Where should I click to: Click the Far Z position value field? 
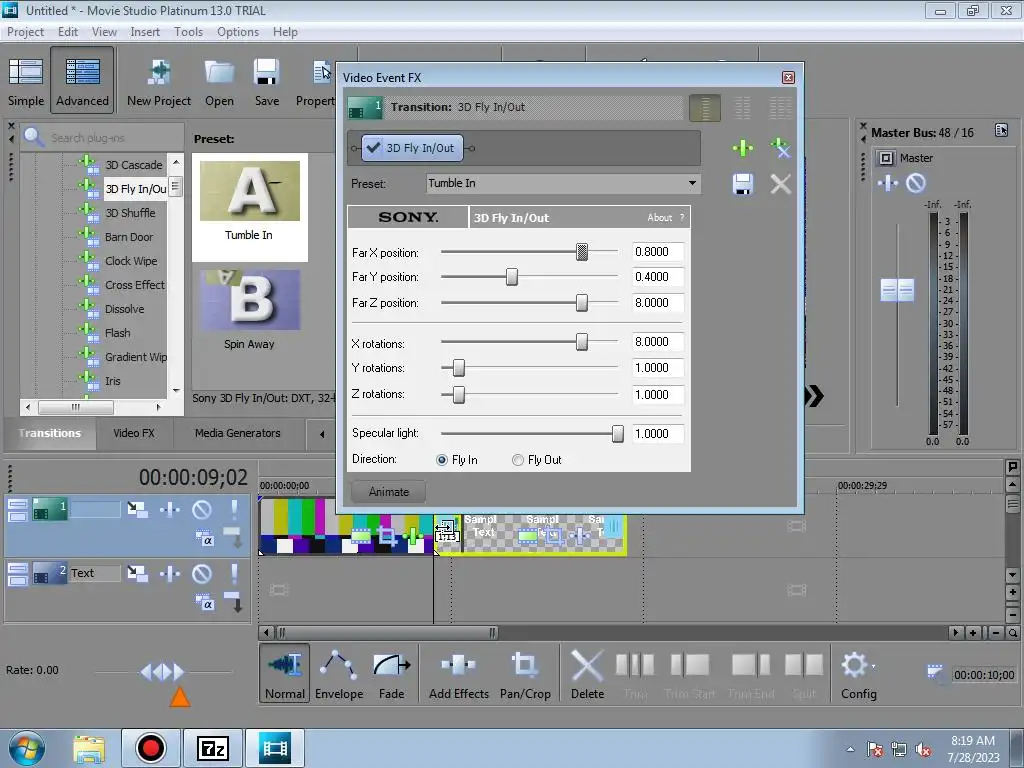(x=658, y=303)
